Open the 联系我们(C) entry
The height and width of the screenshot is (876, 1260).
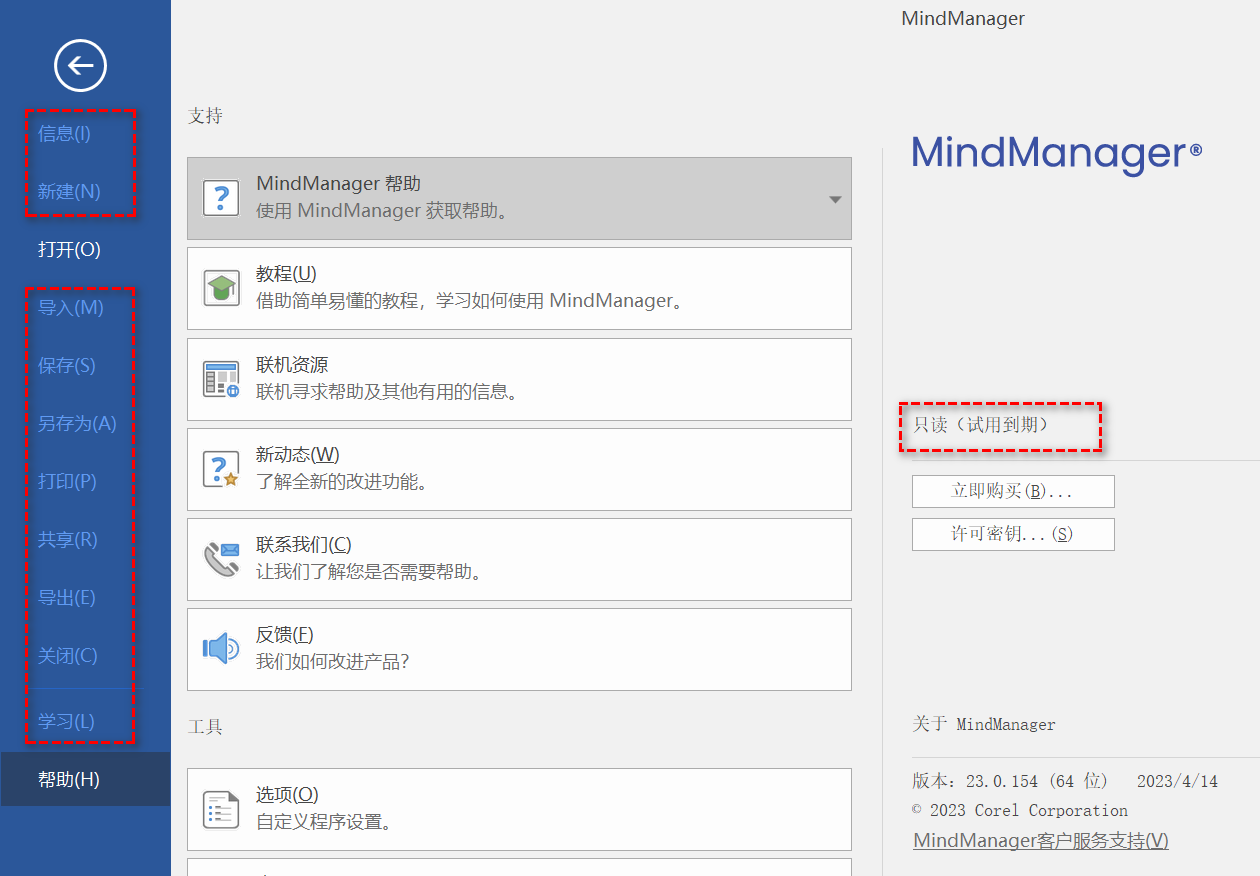(x=519, y=559)
